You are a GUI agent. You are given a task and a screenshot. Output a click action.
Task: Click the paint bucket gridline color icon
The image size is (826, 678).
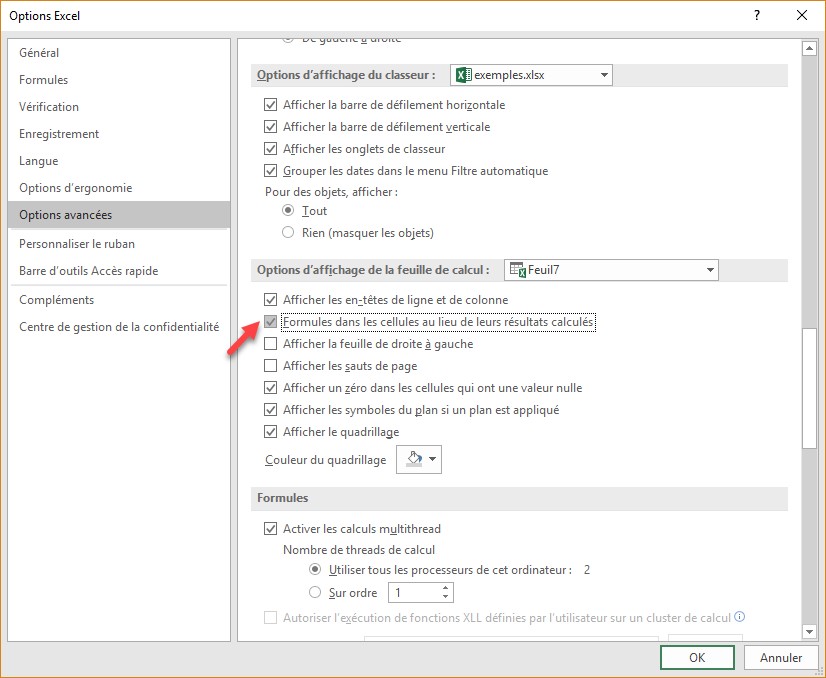(x=415, y=458)
